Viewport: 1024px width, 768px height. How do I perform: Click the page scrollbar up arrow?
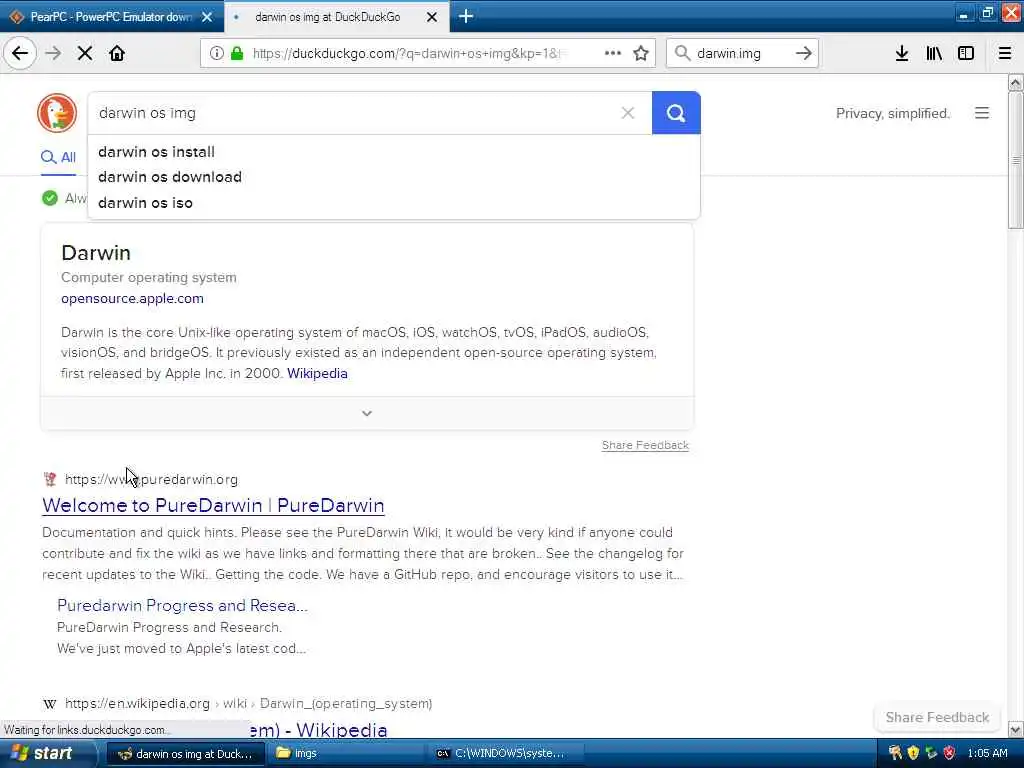click(1016, 82)
